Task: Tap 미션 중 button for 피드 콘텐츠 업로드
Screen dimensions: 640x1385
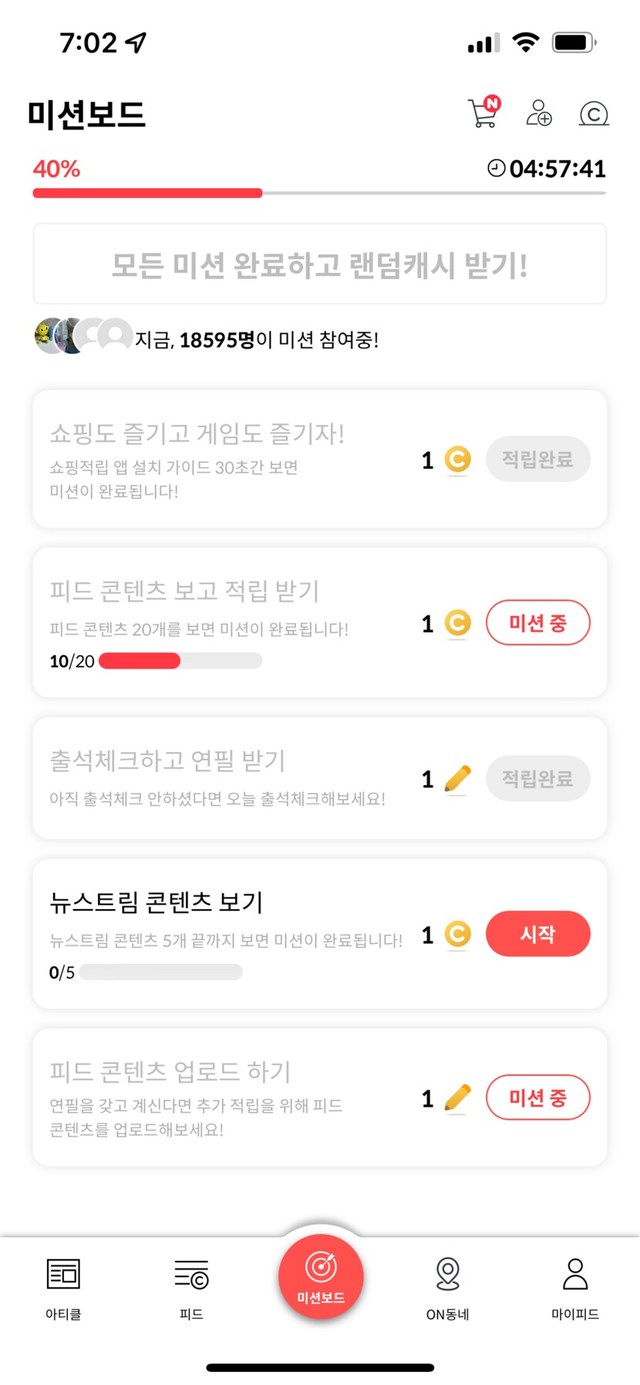Action: (x=538, y=1098)
